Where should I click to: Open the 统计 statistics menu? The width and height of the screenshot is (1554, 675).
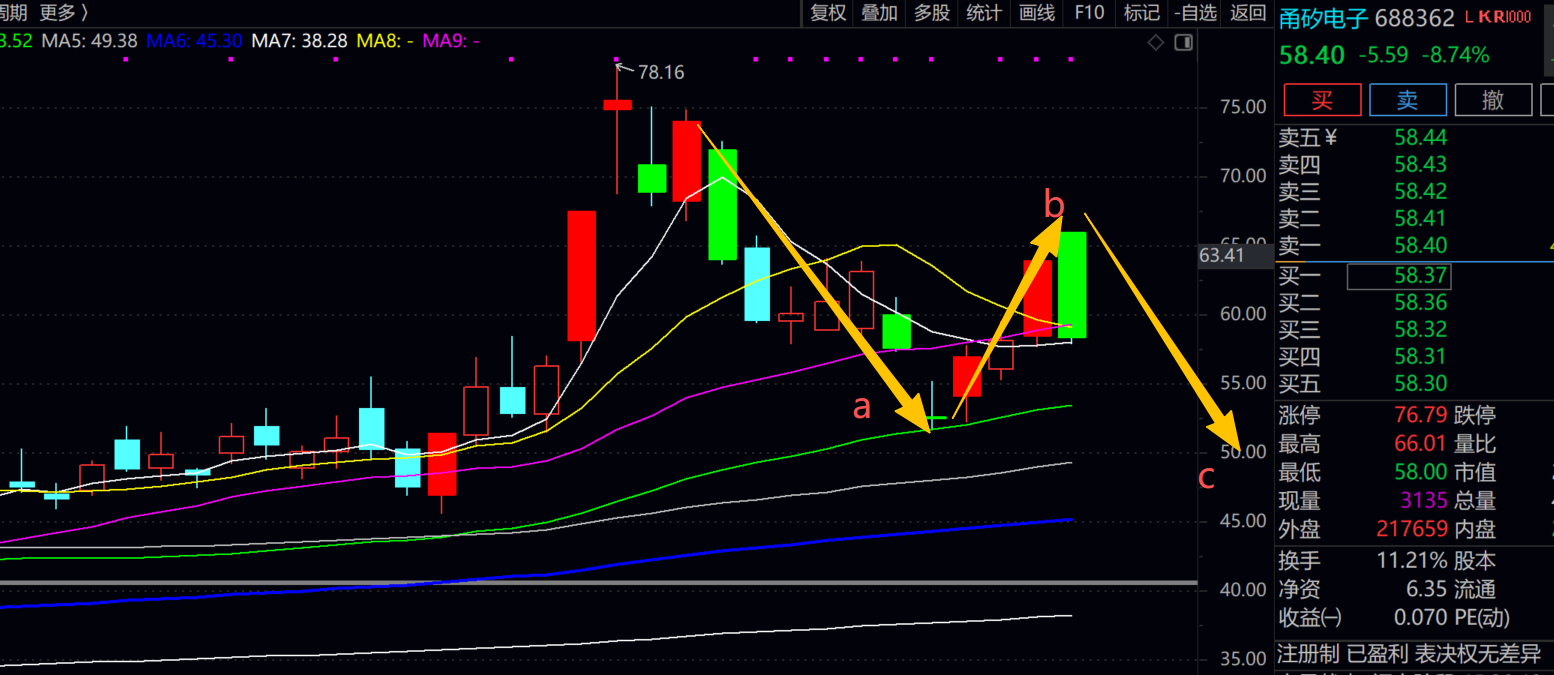[984, 13]
